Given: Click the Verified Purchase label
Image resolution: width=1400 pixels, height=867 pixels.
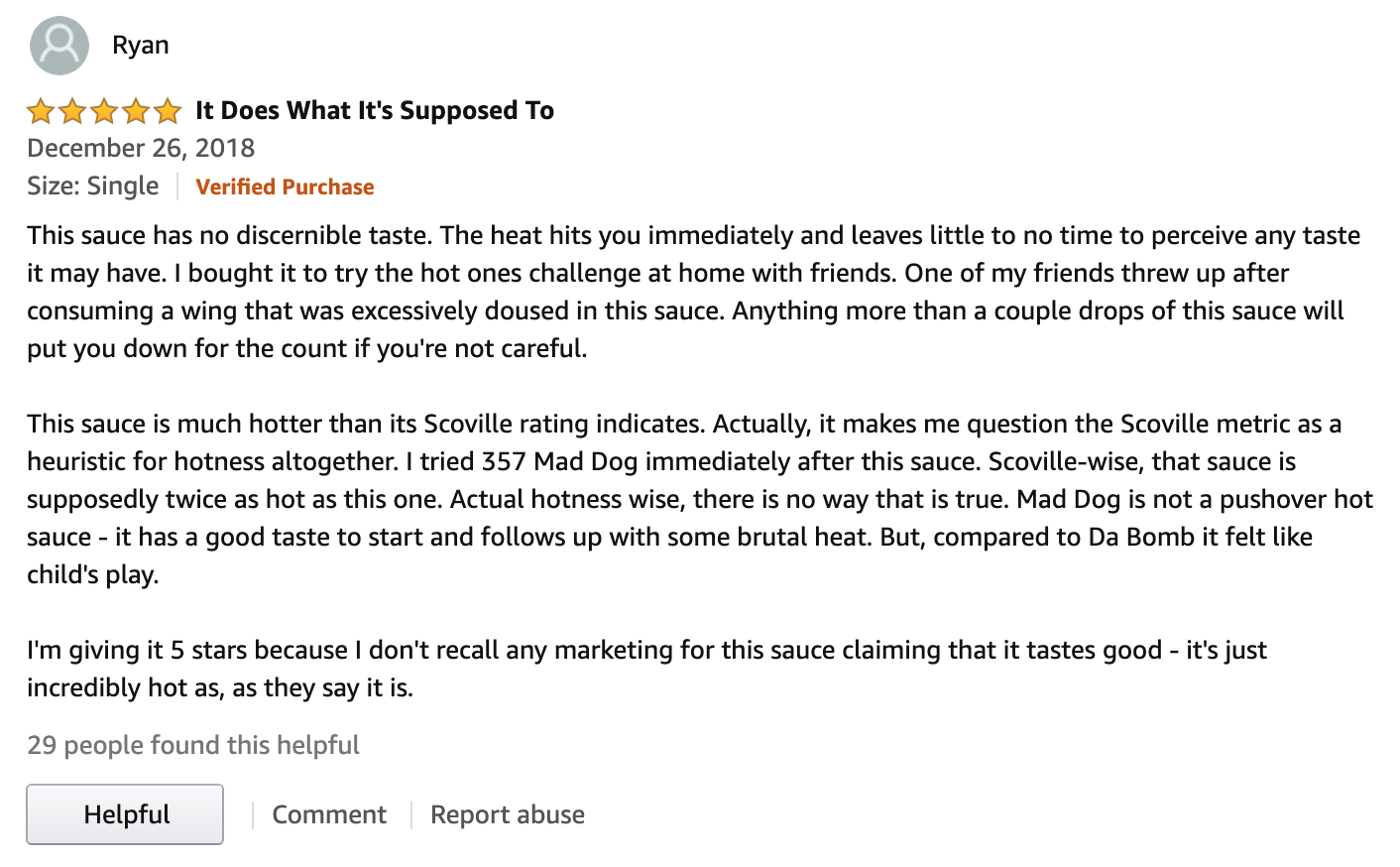Looking at the screenshot, I should [x=285, y=186].
